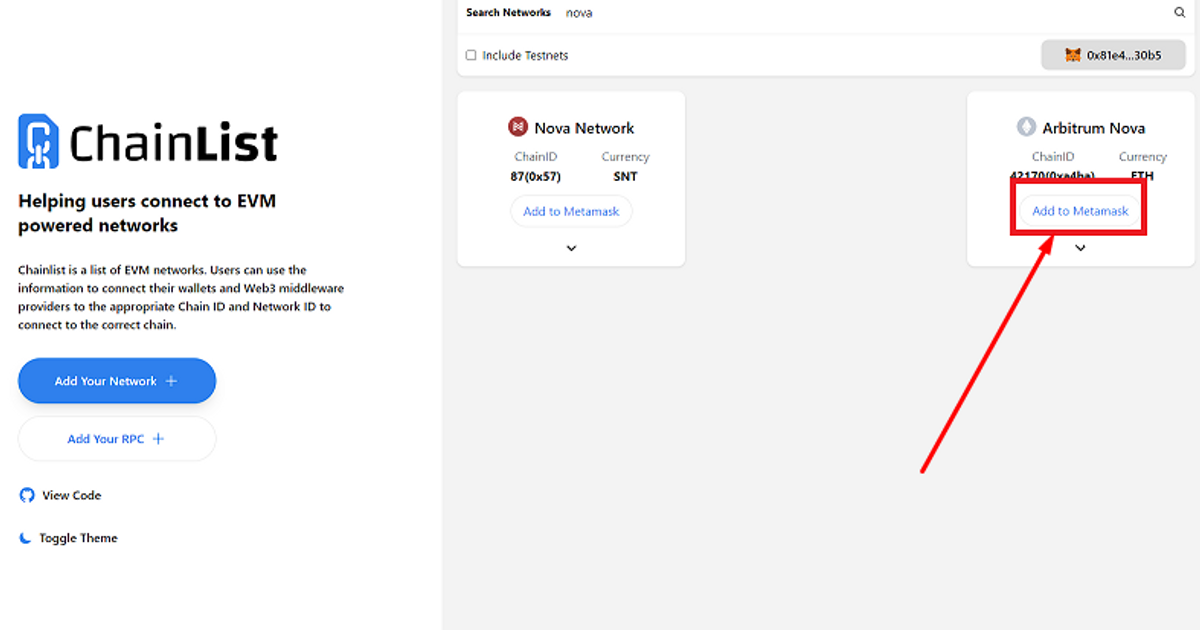The width and height of the screenshot is (1200, 630).
Task: Click the plus icon in Add Your Network
Action: pyautogui.click(x=171, y=381)
